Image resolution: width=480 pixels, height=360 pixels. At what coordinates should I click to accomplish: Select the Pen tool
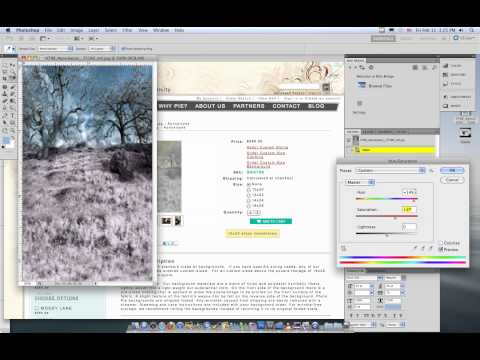pos(5,116)
